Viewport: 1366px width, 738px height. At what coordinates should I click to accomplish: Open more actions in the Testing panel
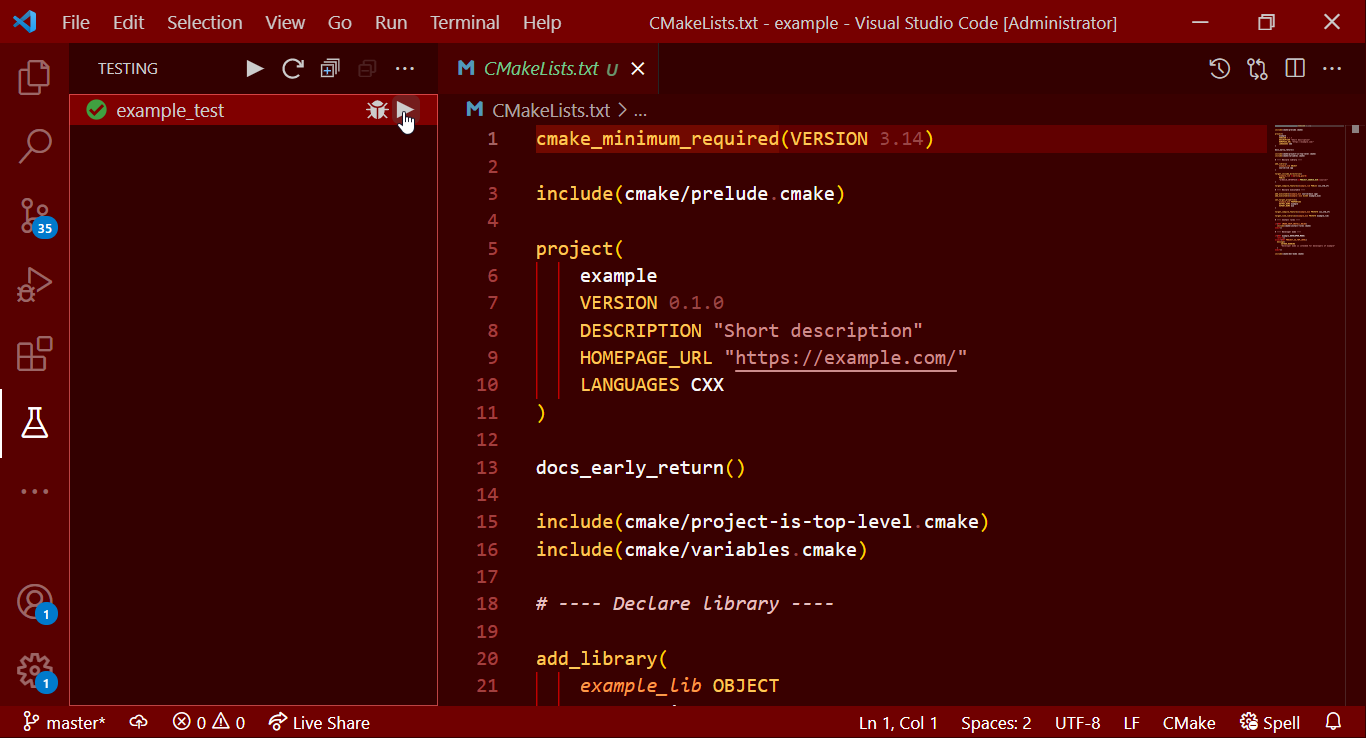click(404, 68)
